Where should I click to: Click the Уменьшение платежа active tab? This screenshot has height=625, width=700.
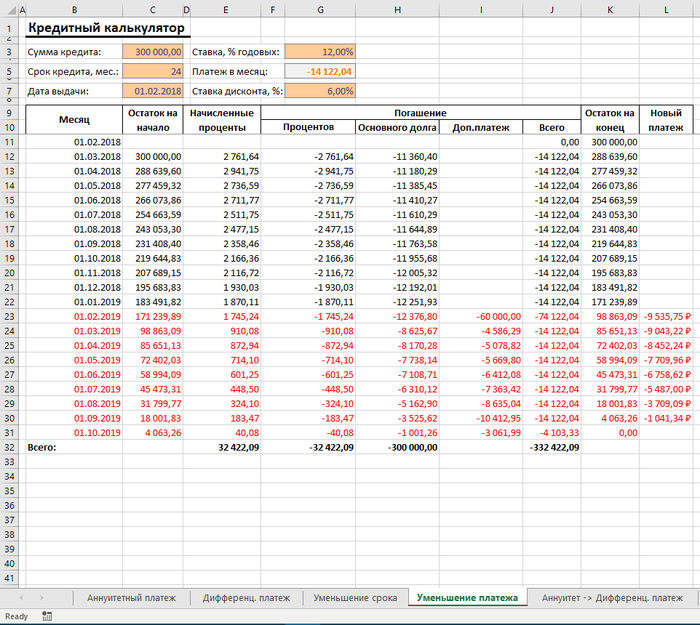pos(467,598)
